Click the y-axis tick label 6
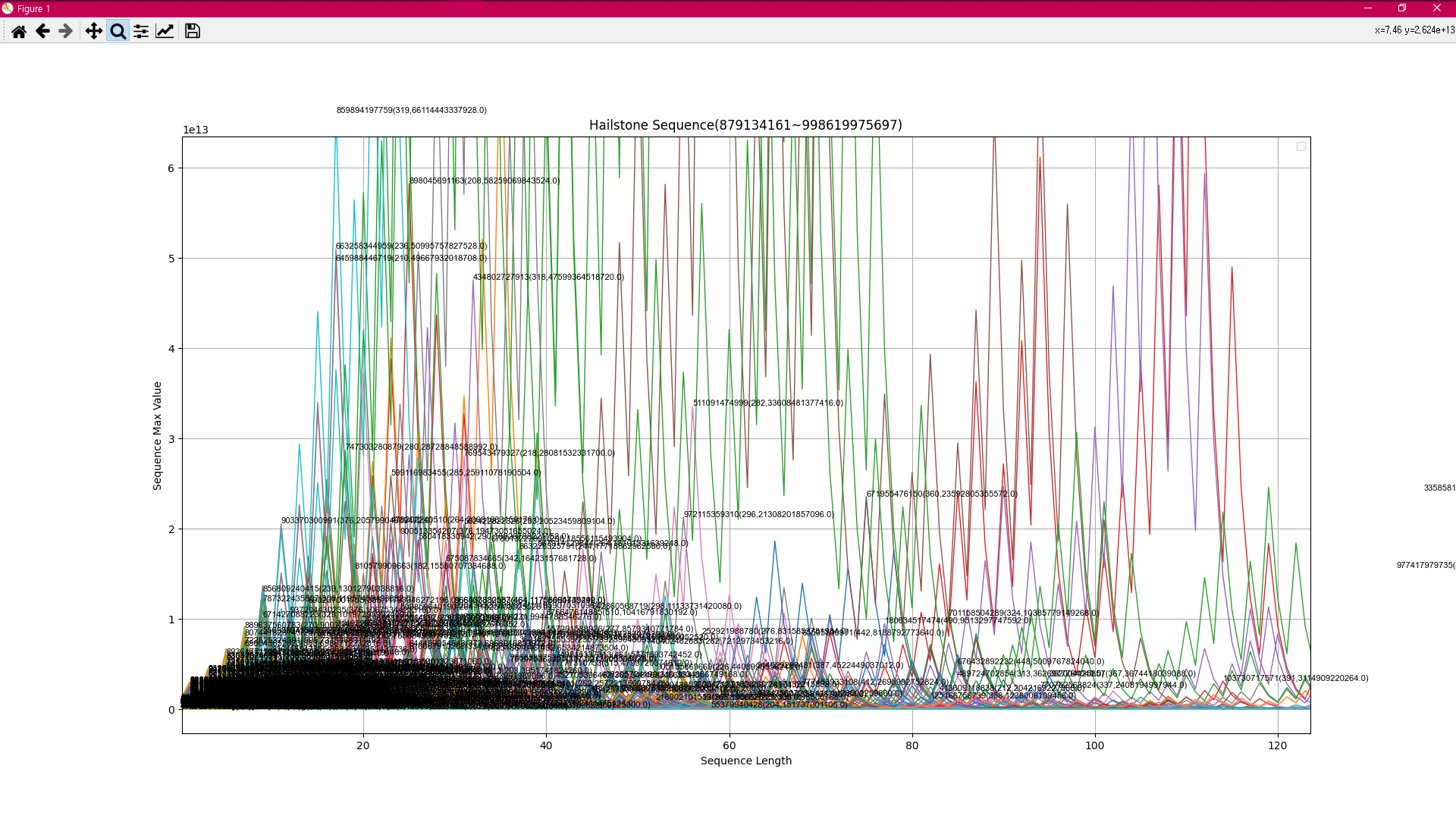 [x=171, y=168]
